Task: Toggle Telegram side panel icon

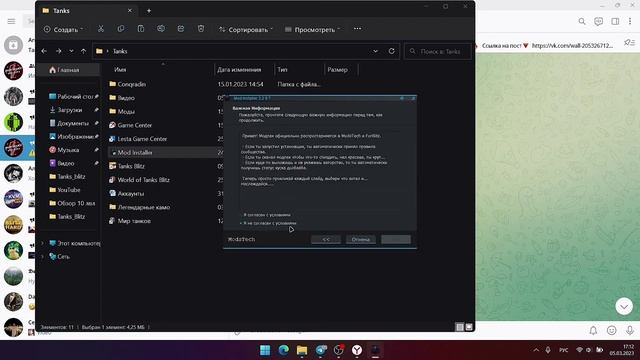Action: tap(615, 21)
